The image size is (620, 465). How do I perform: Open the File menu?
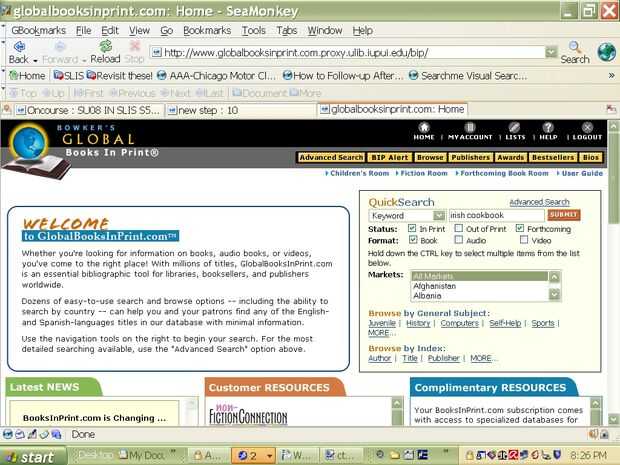click(x=83, y=30)
